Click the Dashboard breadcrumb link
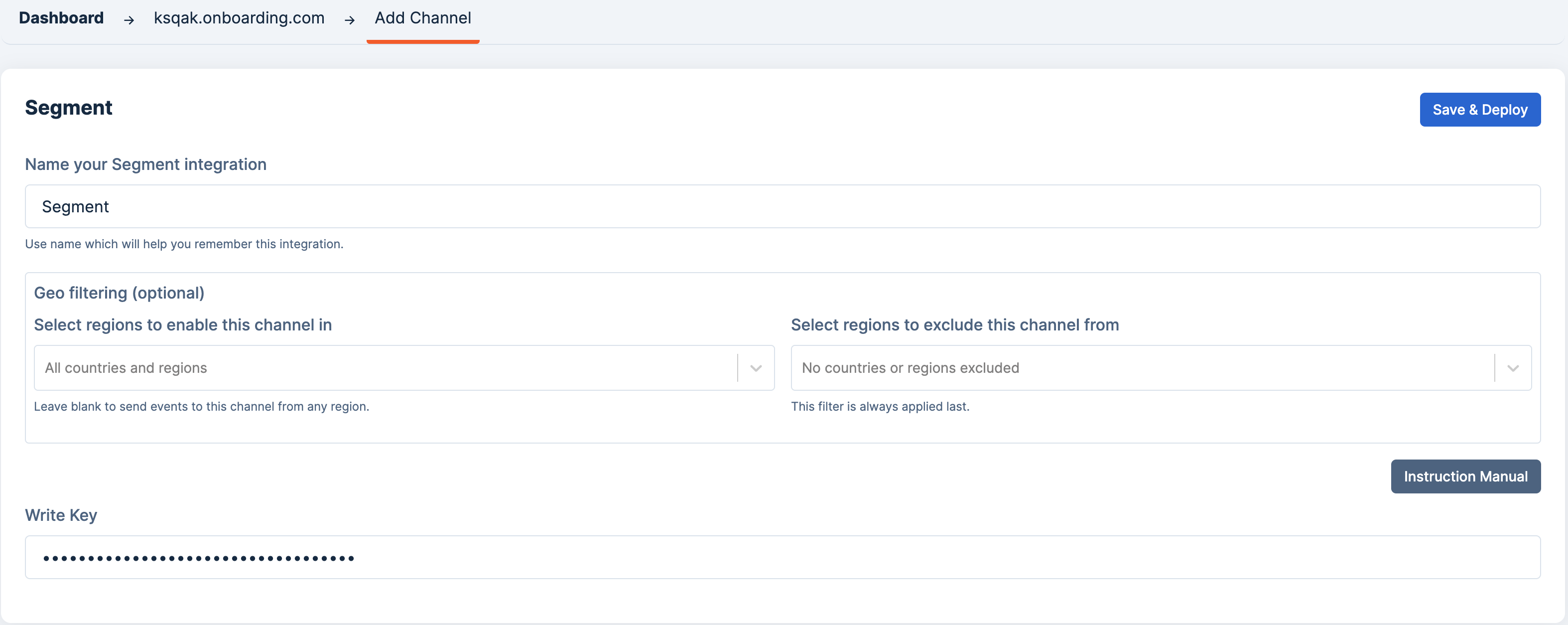Image resolution: width=1568 pixels, height=625 pixels. coord(61,18)
